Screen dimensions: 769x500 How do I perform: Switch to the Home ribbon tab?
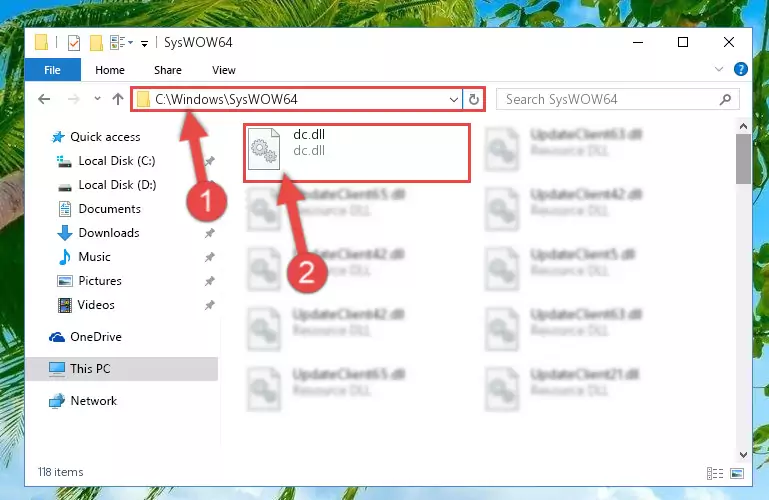coord(110,70)
